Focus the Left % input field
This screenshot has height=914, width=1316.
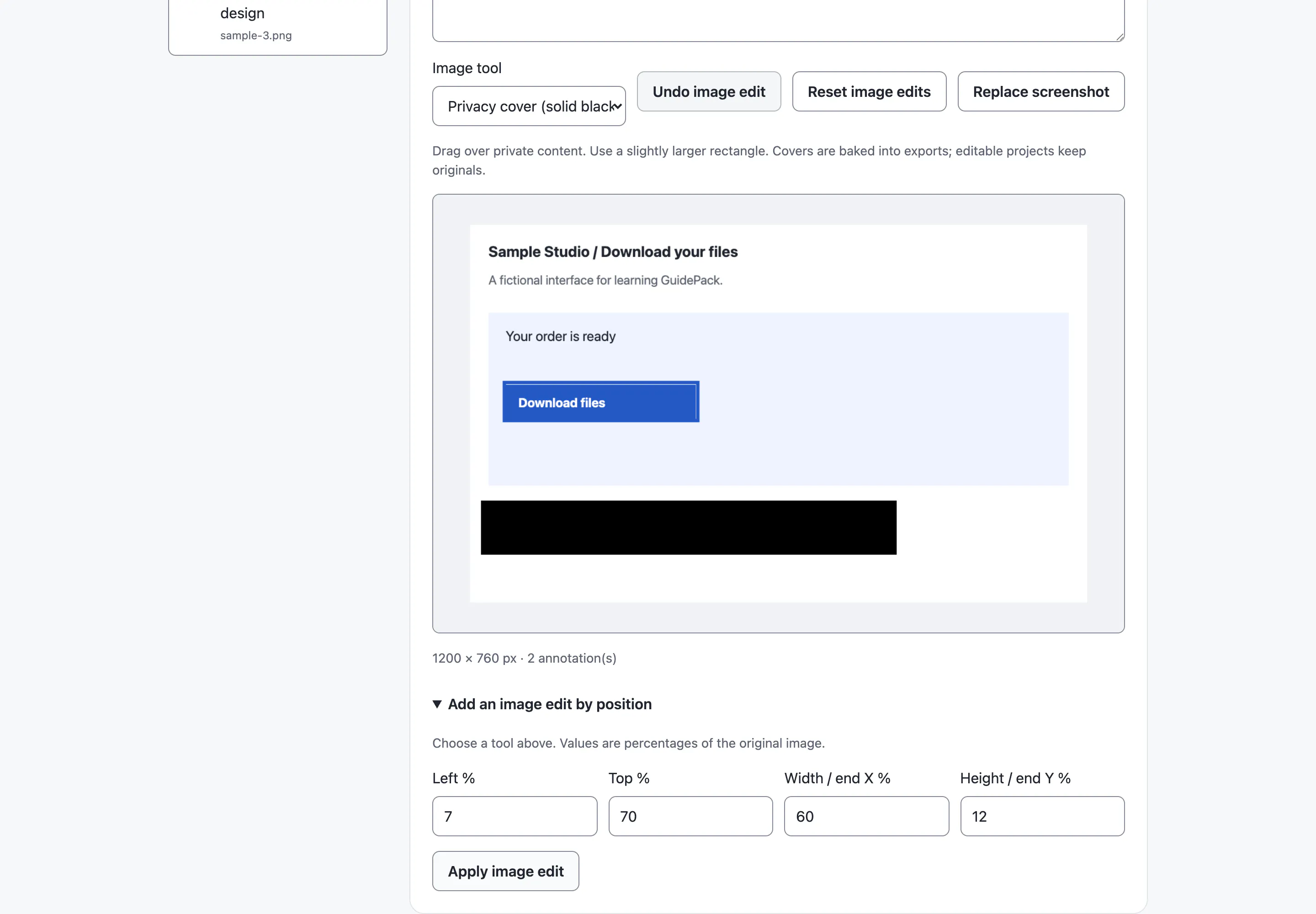click(514, 816)
